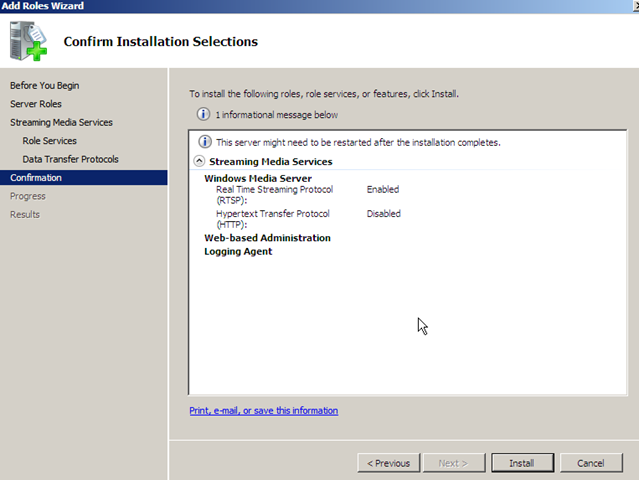Click the Progress step in the sidebar
Viewport: 639px width, 480px height.
(28, 196)
